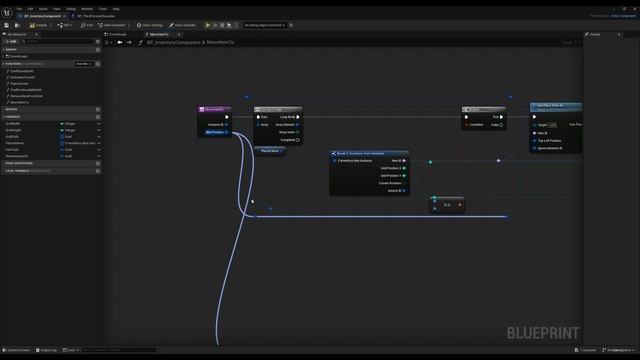Open the Edit menu

click(30, 9)
